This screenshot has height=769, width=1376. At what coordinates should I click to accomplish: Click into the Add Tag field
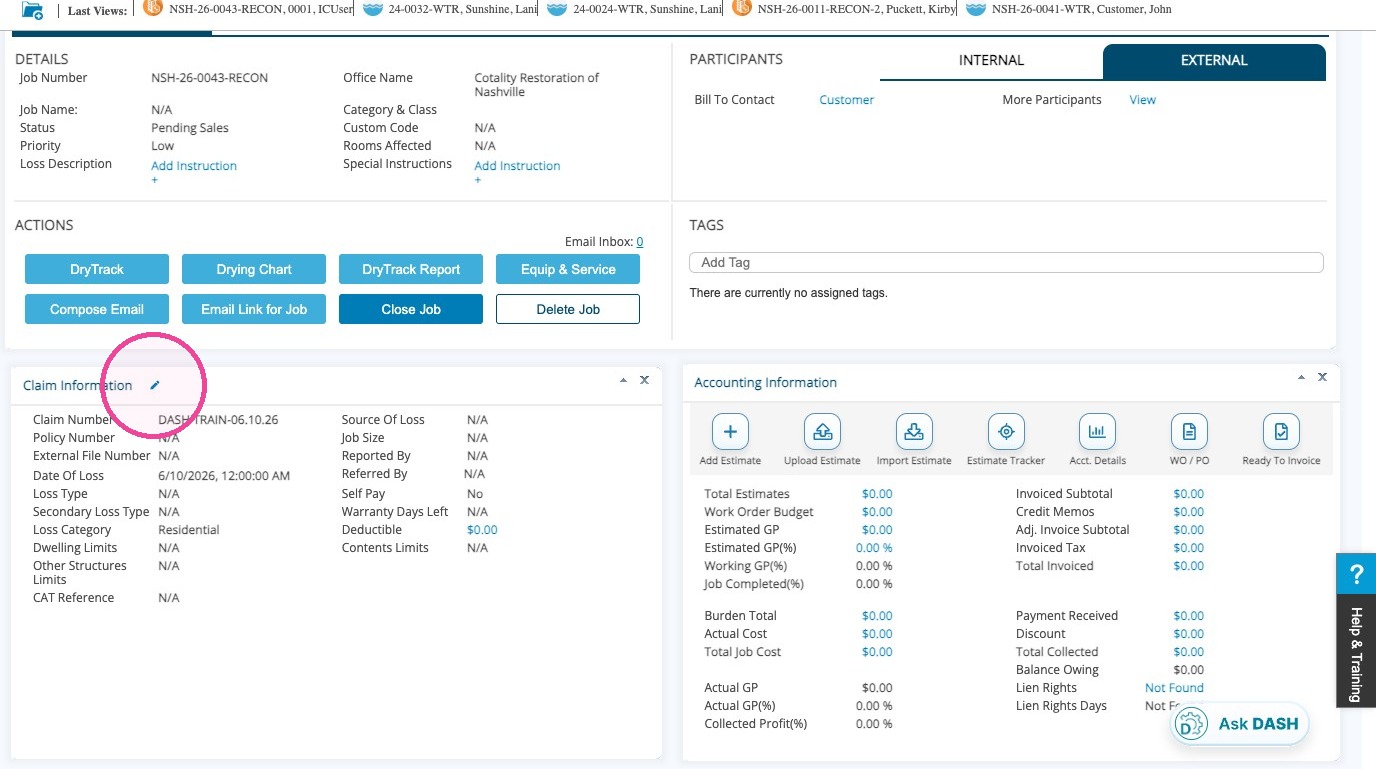[x=1006, y=263]
